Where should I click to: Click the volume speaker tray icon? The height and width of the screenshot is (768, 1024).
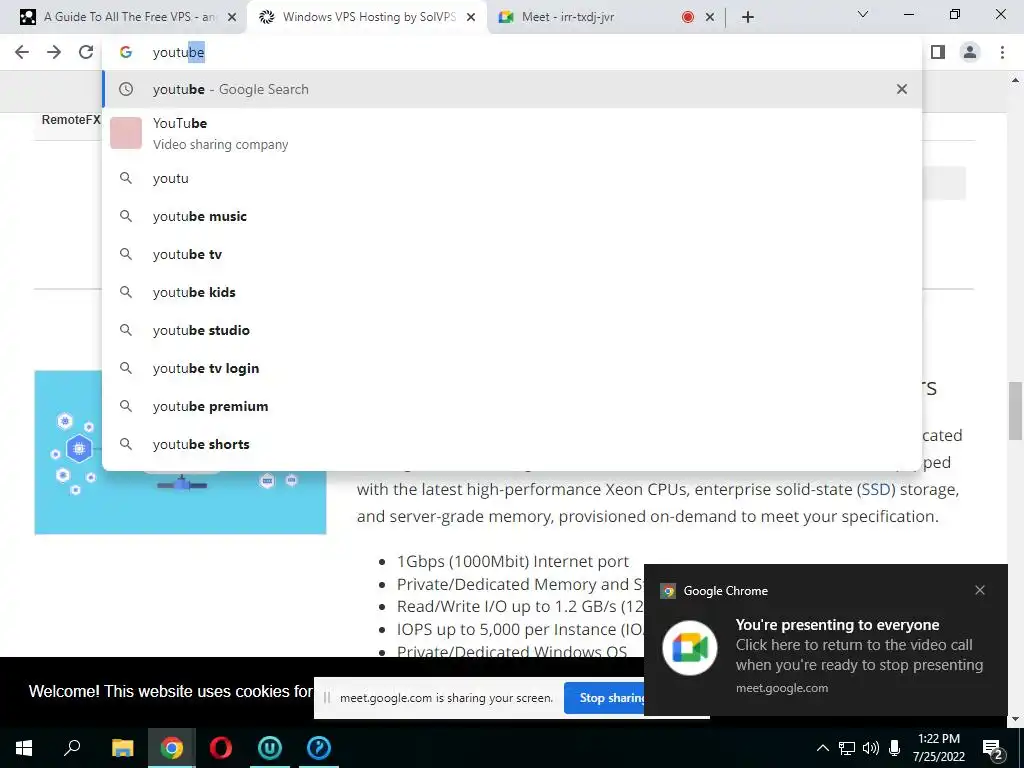[871, 748]
